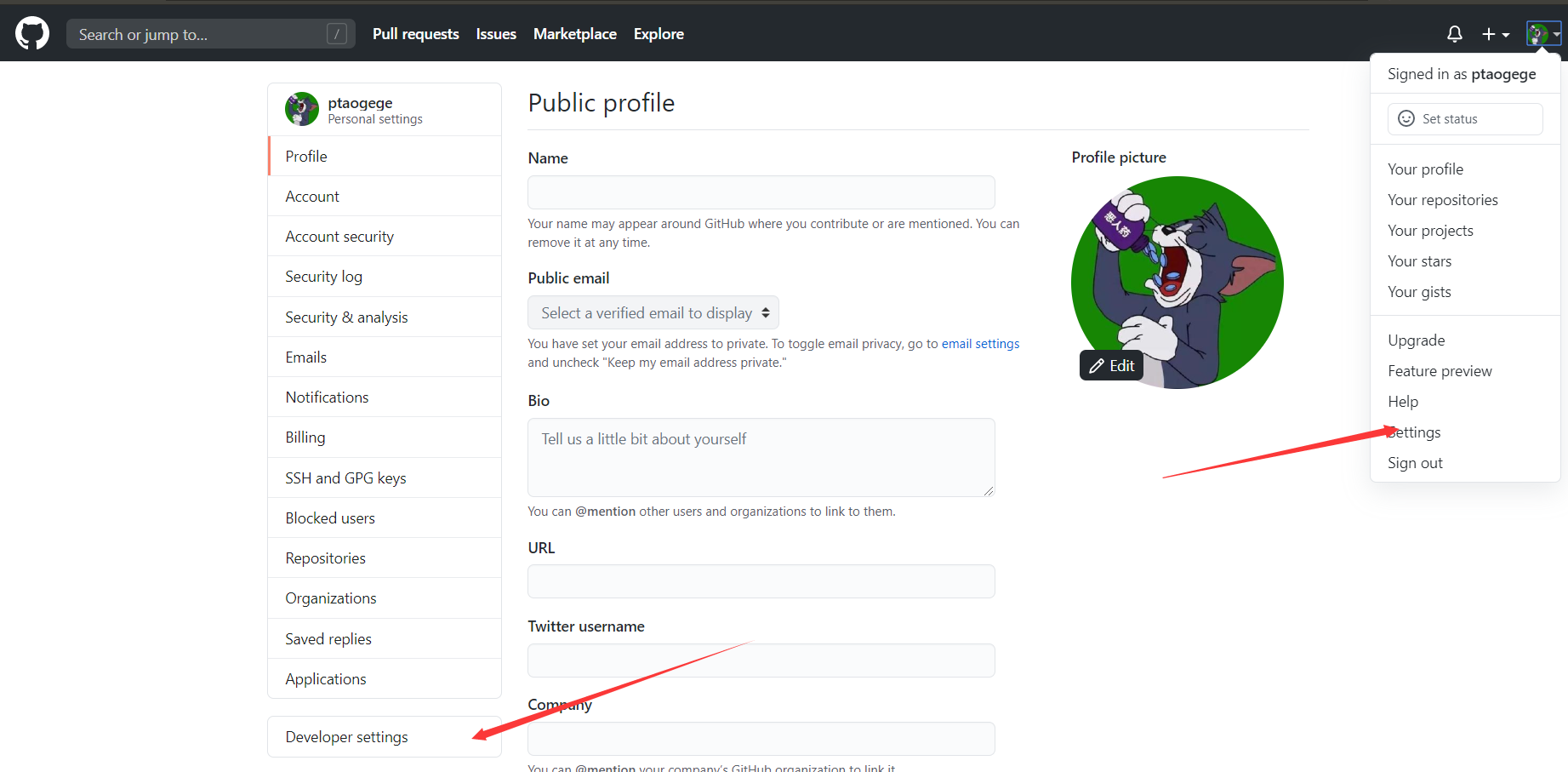Click ptaogege username in sidebar header

click(x=360, y=102)
